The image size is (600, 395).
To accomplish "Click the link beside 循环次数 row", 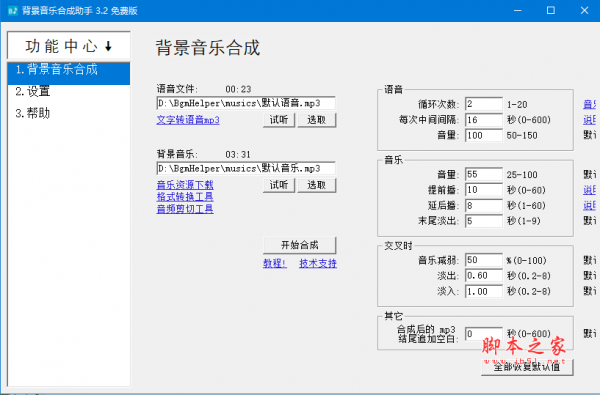I will coord(590,104).
